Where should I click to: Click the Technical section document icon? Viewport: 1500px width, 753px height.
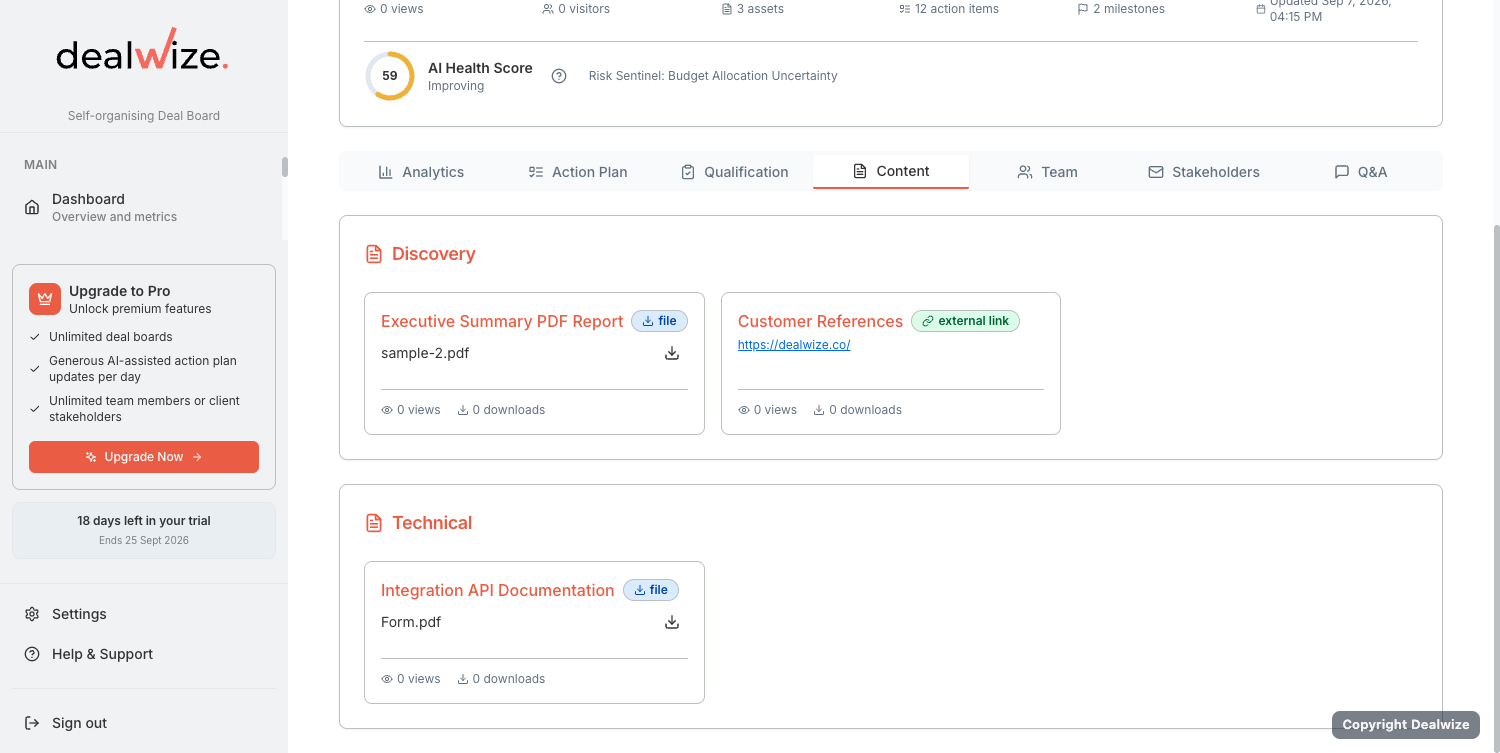374,523
